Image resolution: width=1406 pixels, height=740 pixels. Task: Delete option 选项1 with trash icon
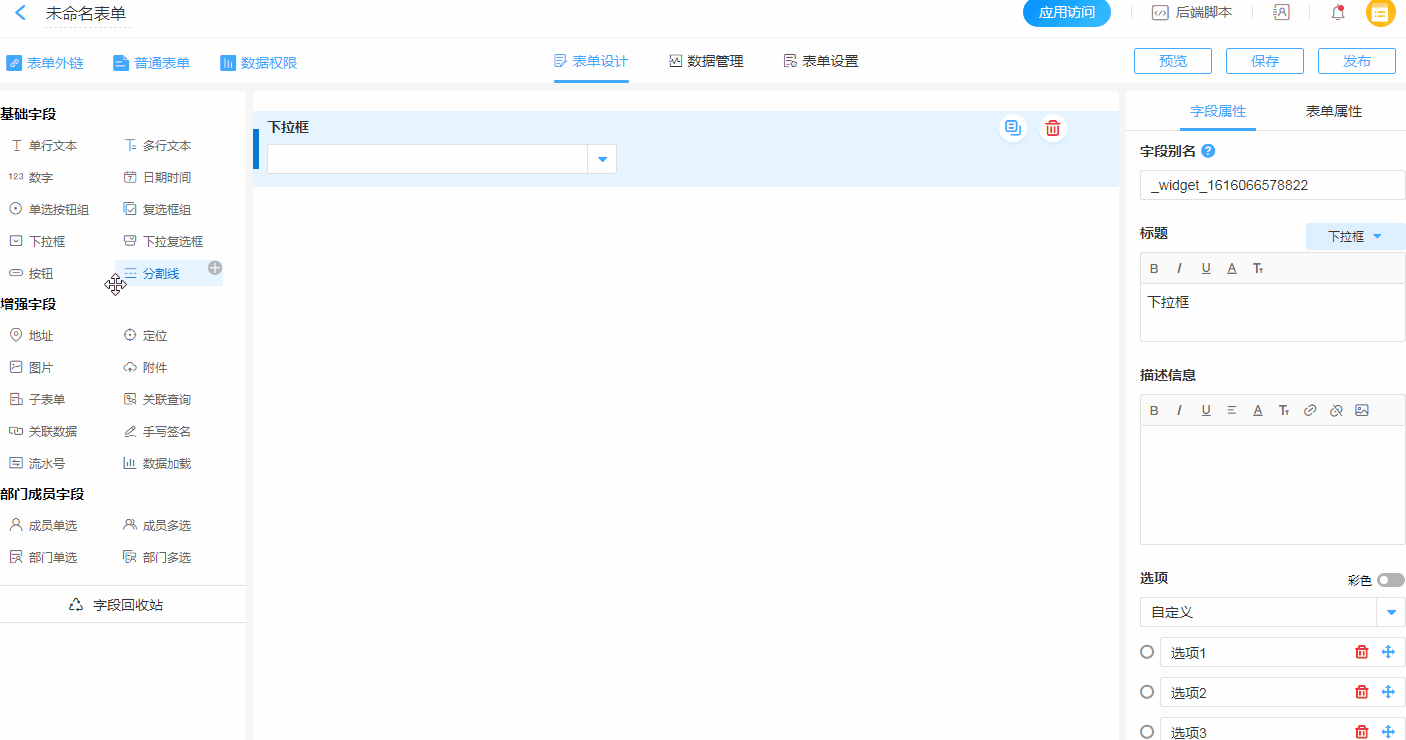(x=1361, y=652)
